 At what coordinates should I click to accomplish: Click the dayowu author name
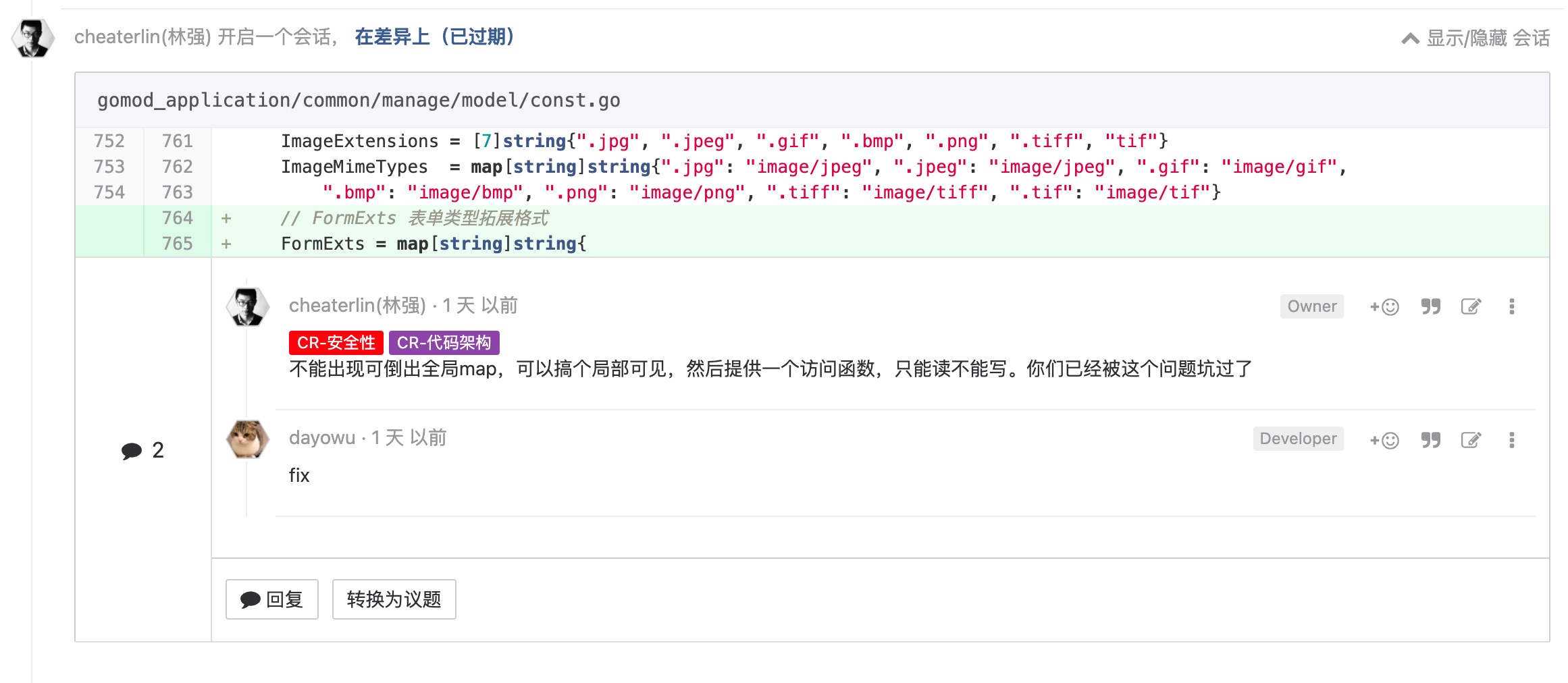tap(322, 438)
